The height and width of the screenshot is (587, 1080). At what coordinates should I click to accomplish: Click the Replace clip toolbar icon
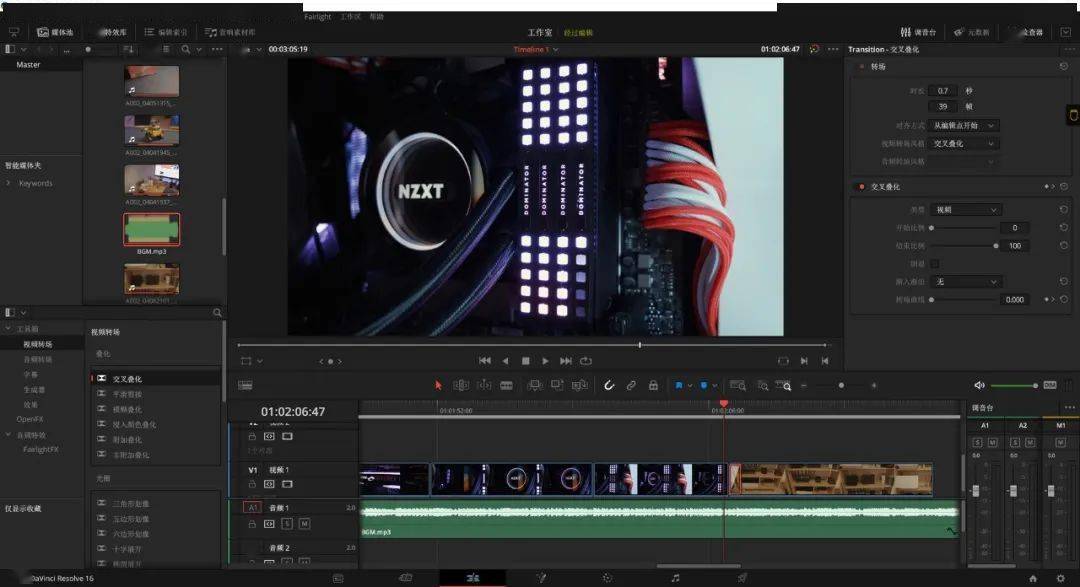click(x=580, y=385)
